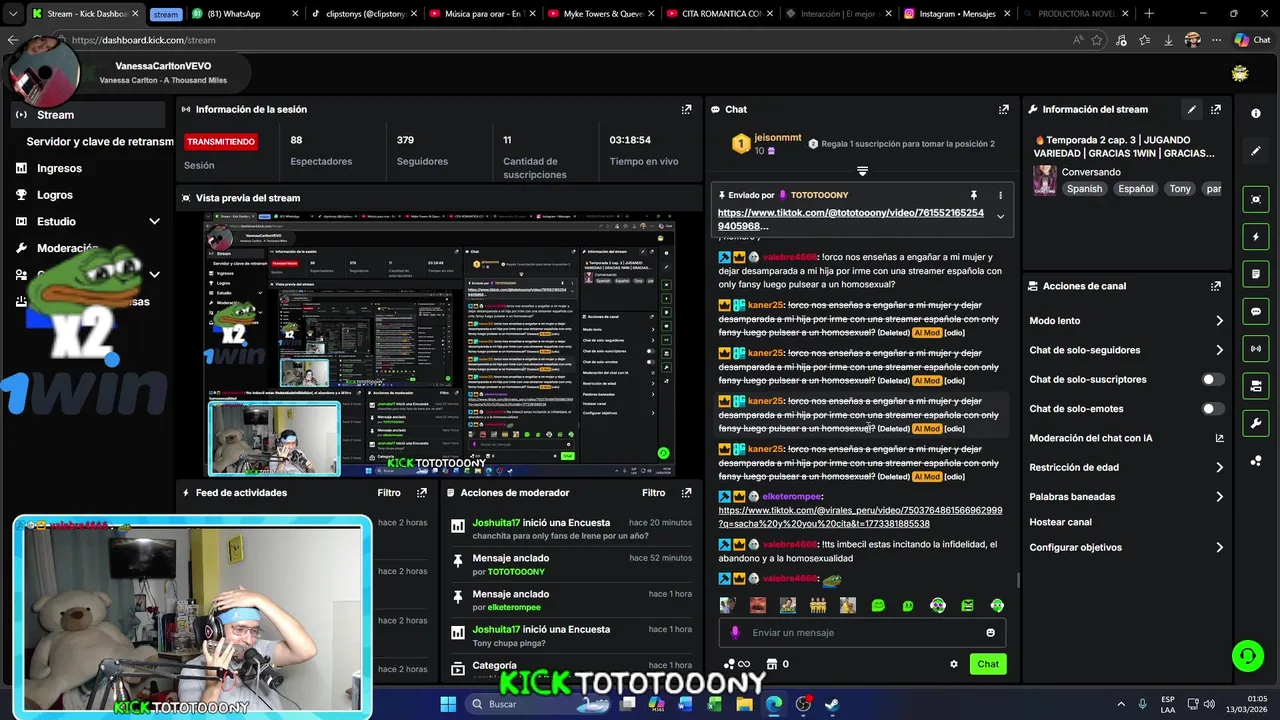Viewport: 1280px width, 720px height.
Task: Click 'Tony chupa pinga?' poll text
Action: click(510, 643)
